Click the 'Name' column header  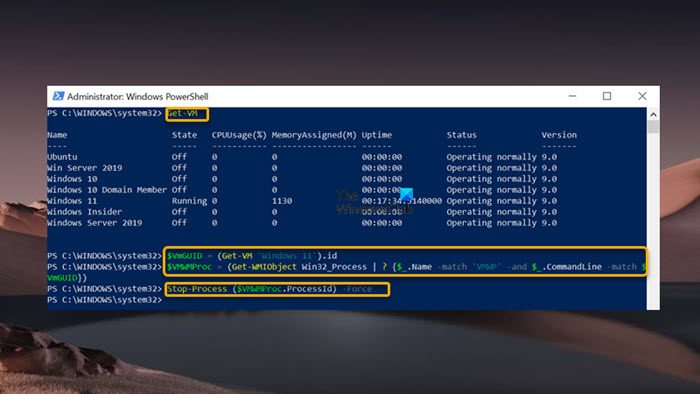coord(57,135)
